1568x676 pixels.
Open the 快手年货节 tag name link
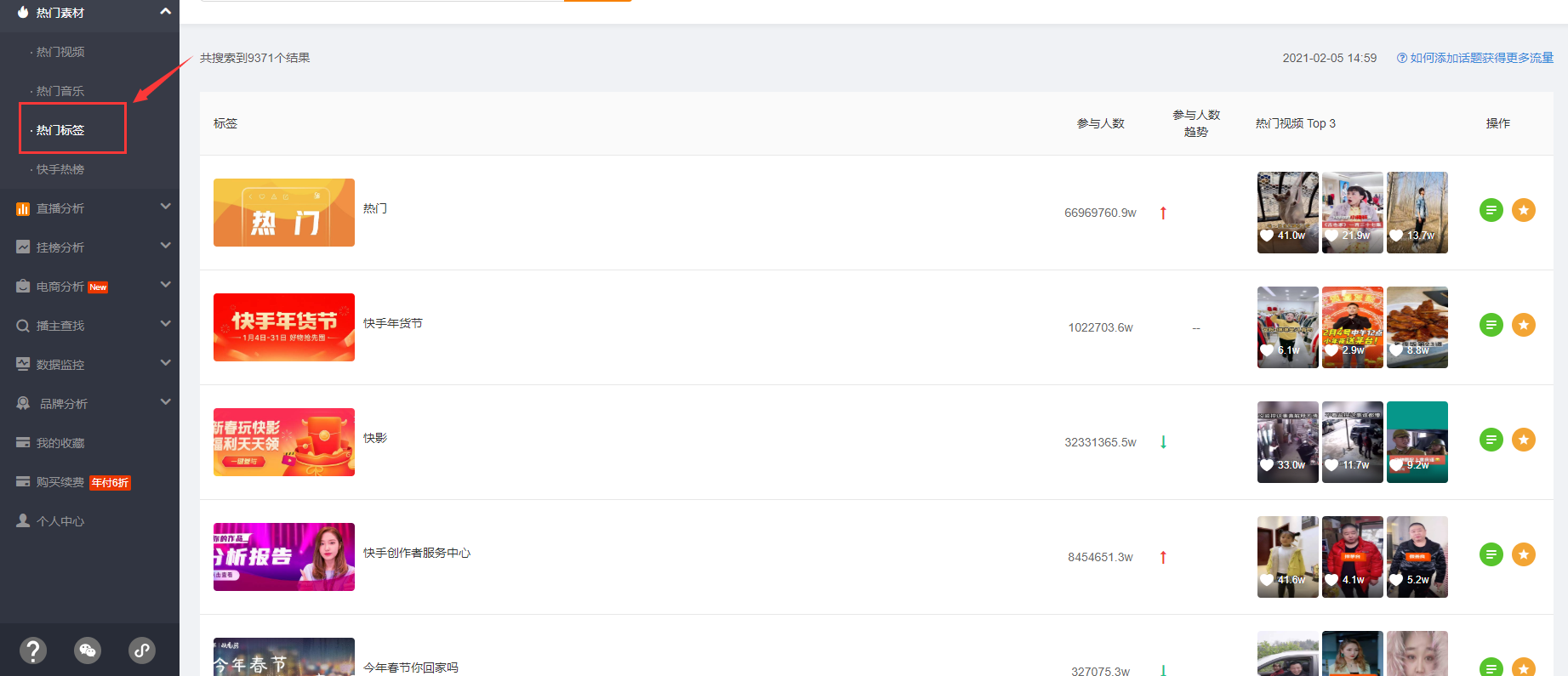(393, 323)
